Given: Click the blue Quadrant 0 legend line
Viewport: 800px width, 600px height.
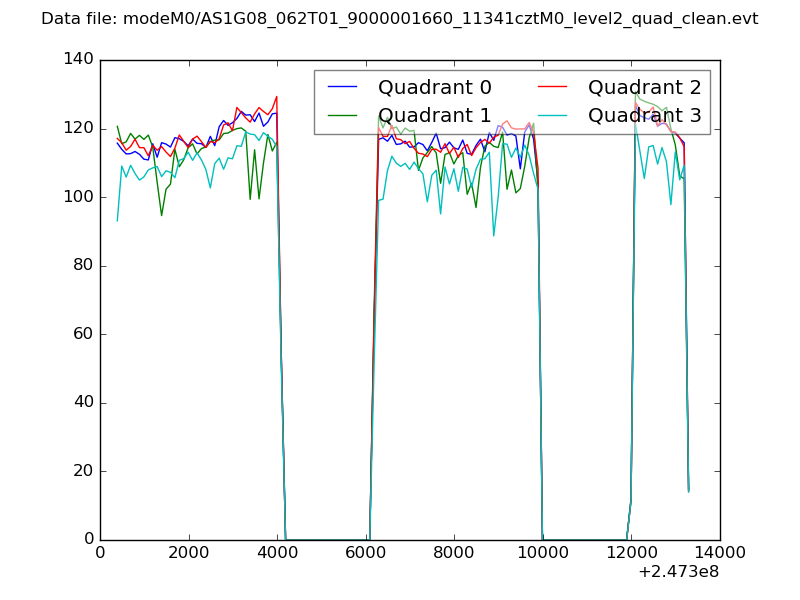Looking at the screenshot, I should click(344, 88).
